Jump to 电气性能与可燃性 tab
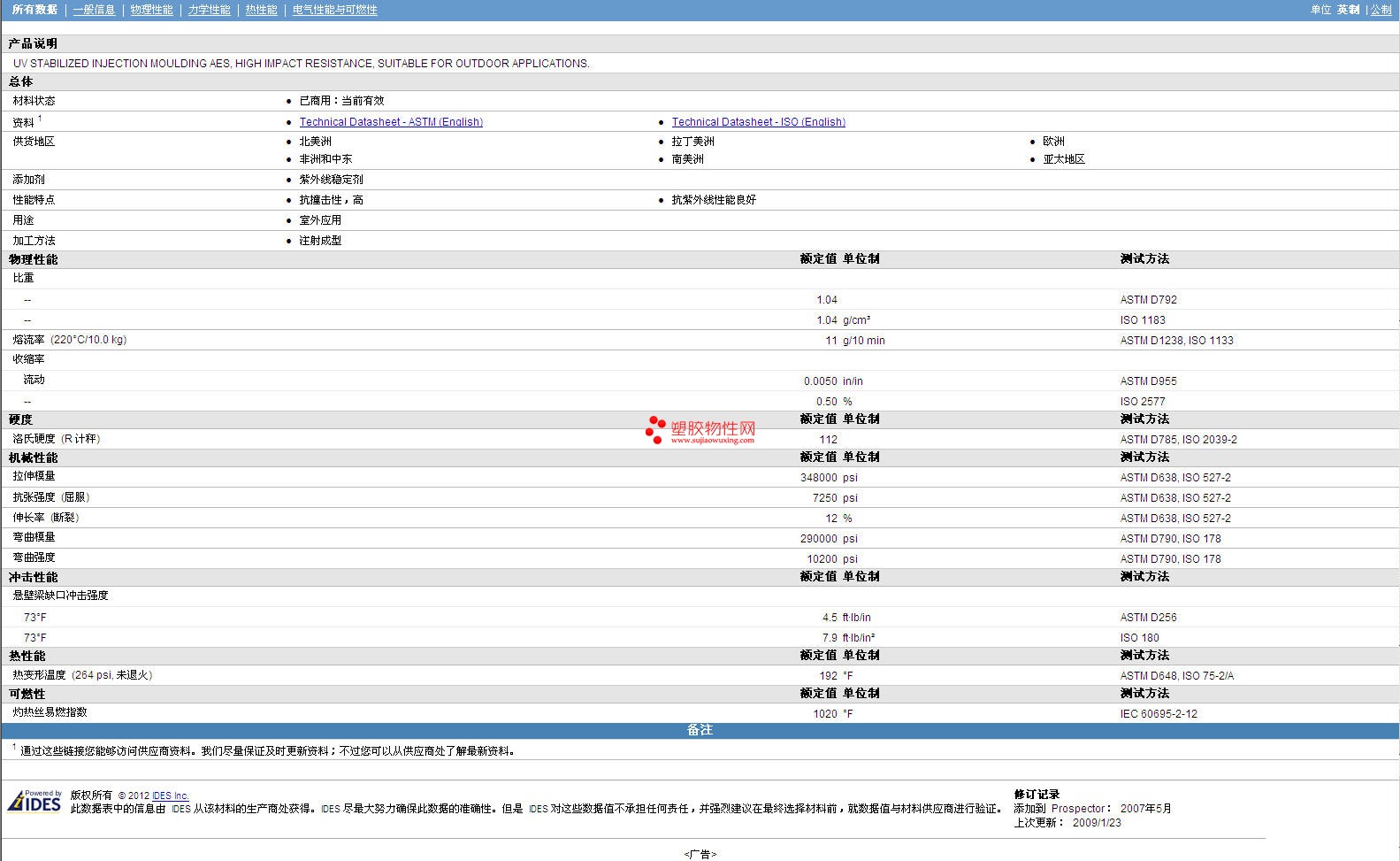This screenshot has width=1400, height=861. 334,10
